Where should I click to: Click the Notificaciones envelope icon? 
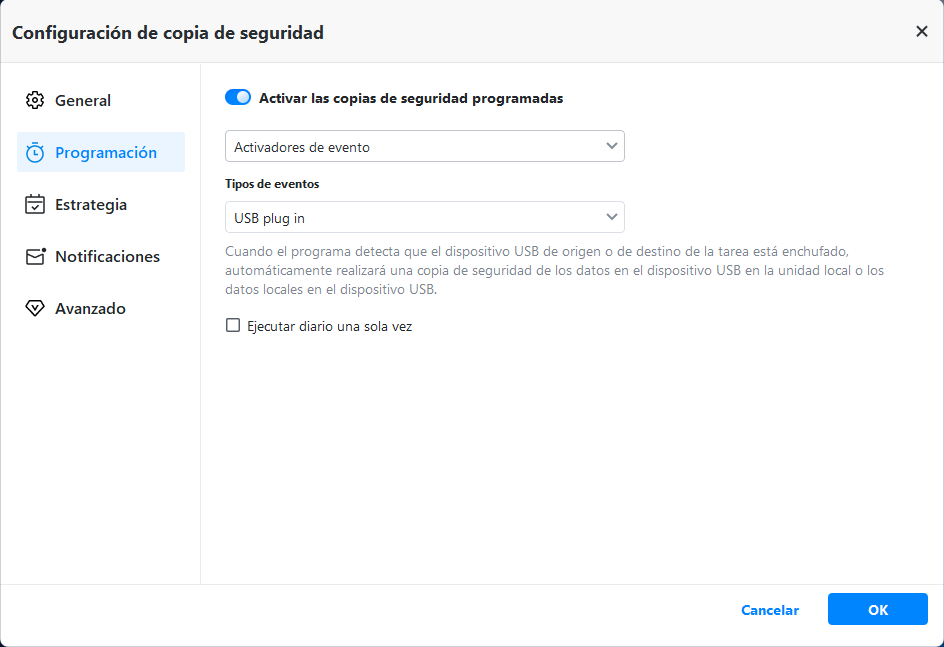tap(35, 257)
